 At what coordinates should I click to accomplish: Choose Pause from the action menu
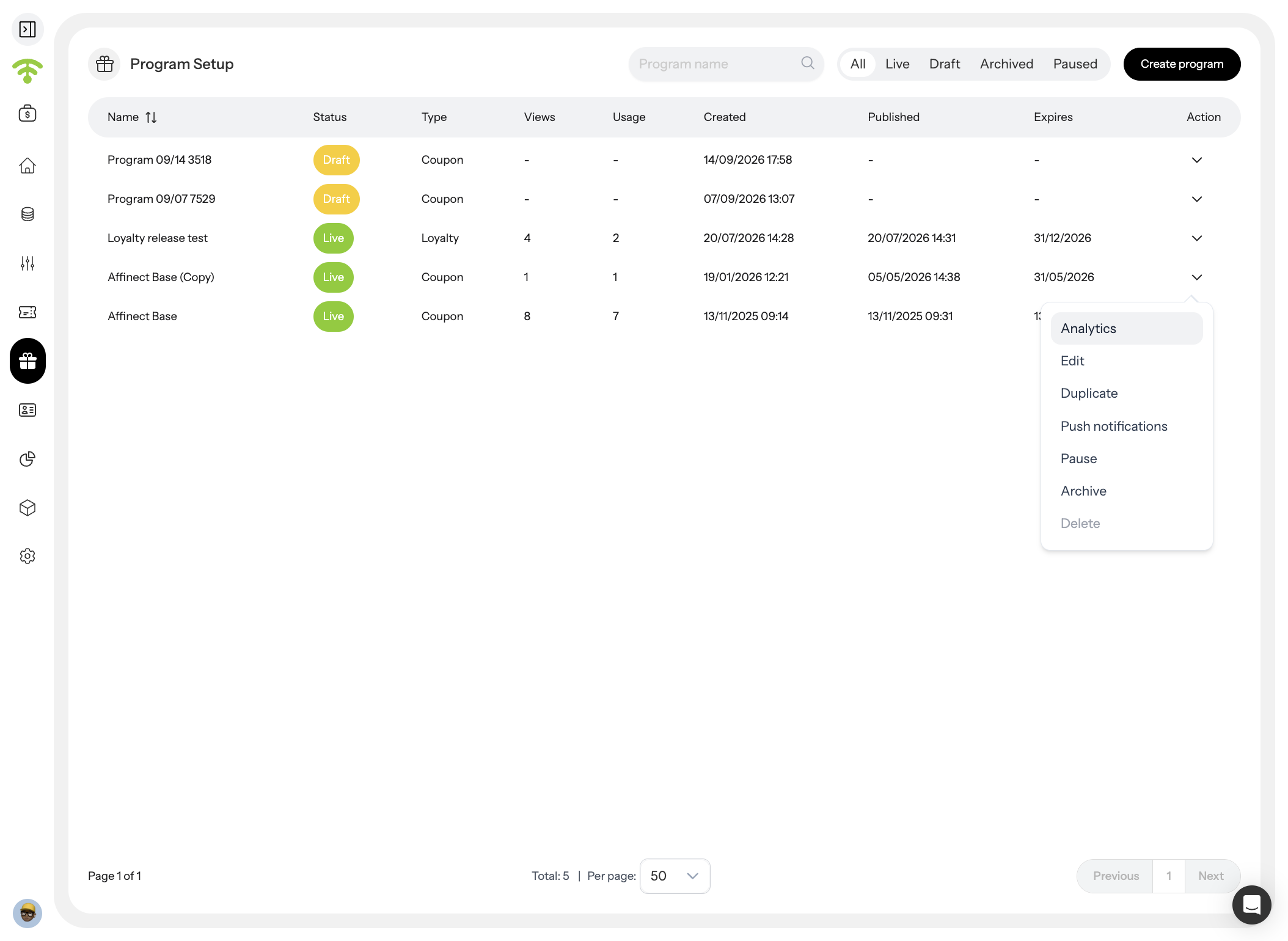[x=1126, y=459]
